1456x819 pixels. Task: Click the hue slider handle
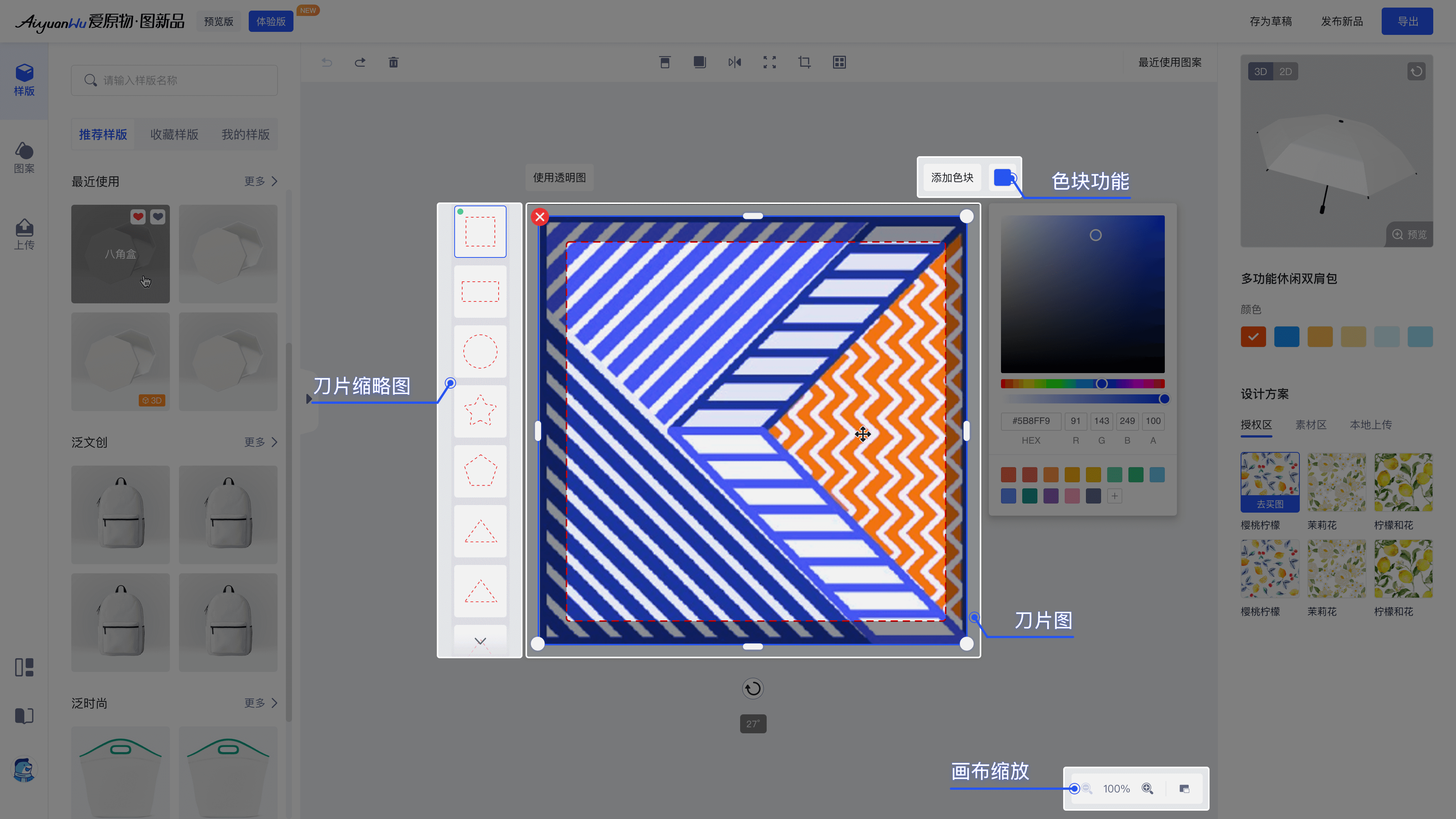(1101, 384)
